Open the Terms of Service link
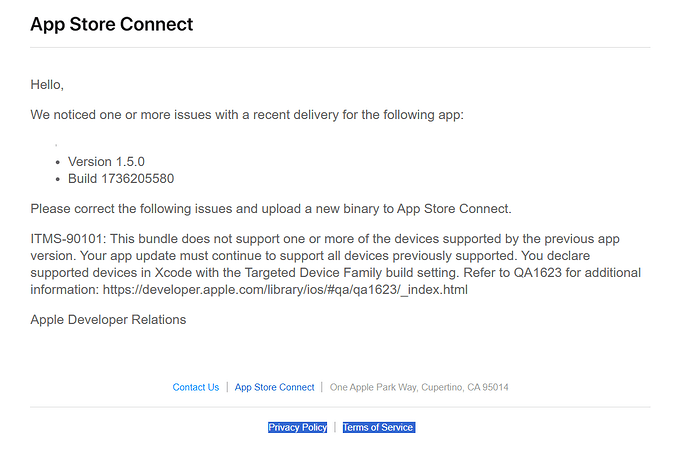 click(378, 427)
